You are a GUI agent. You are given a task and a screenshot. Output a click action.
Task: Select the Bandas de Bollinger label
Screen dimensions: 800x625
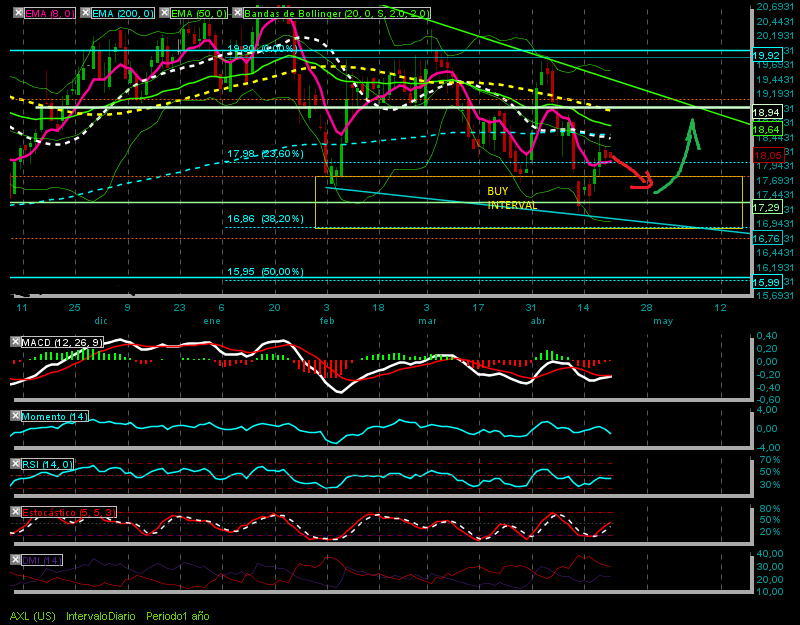[x=337, y=14]
